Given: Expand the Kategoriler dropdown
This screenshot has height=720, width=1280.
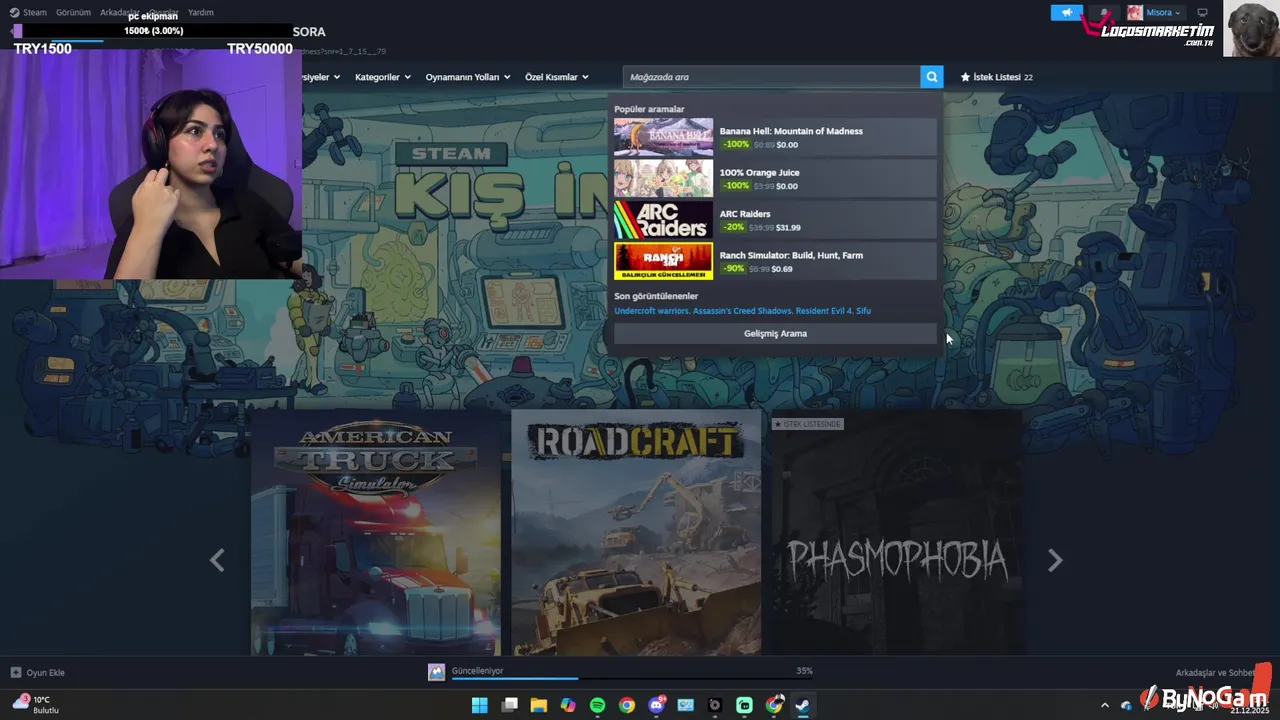Looking at the screenshot, I should point(383,77).
